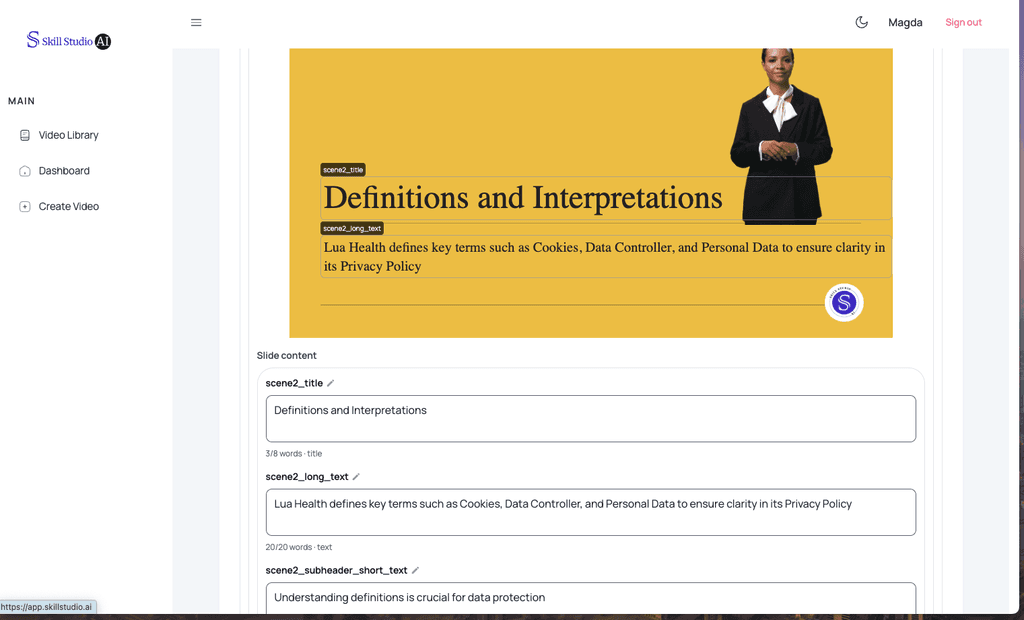1024x620 pixels.
Task: Click the MAIN section label
Action: [22, 101]
